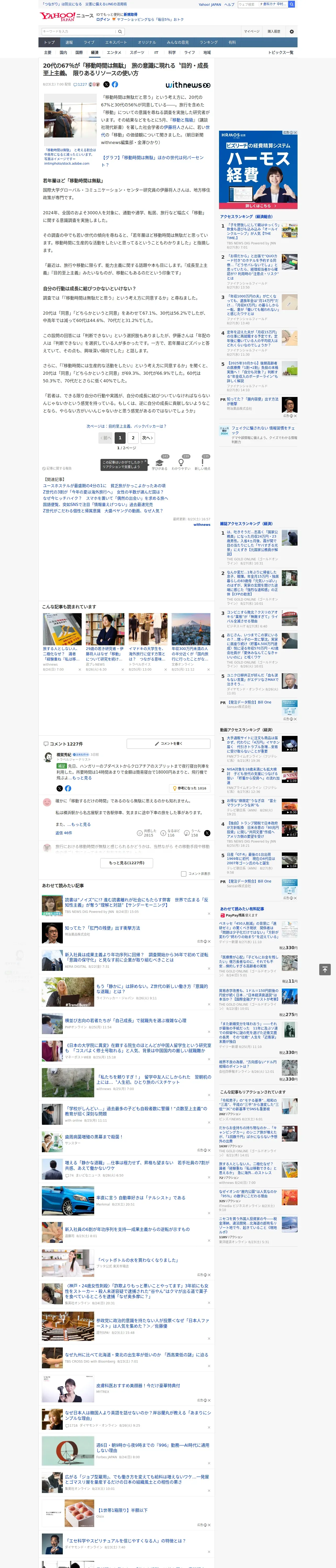Click the scroll-to-top arrow button
This screenshot has width=336, height=1568.
pyautogui.click(x=325, y=969)
